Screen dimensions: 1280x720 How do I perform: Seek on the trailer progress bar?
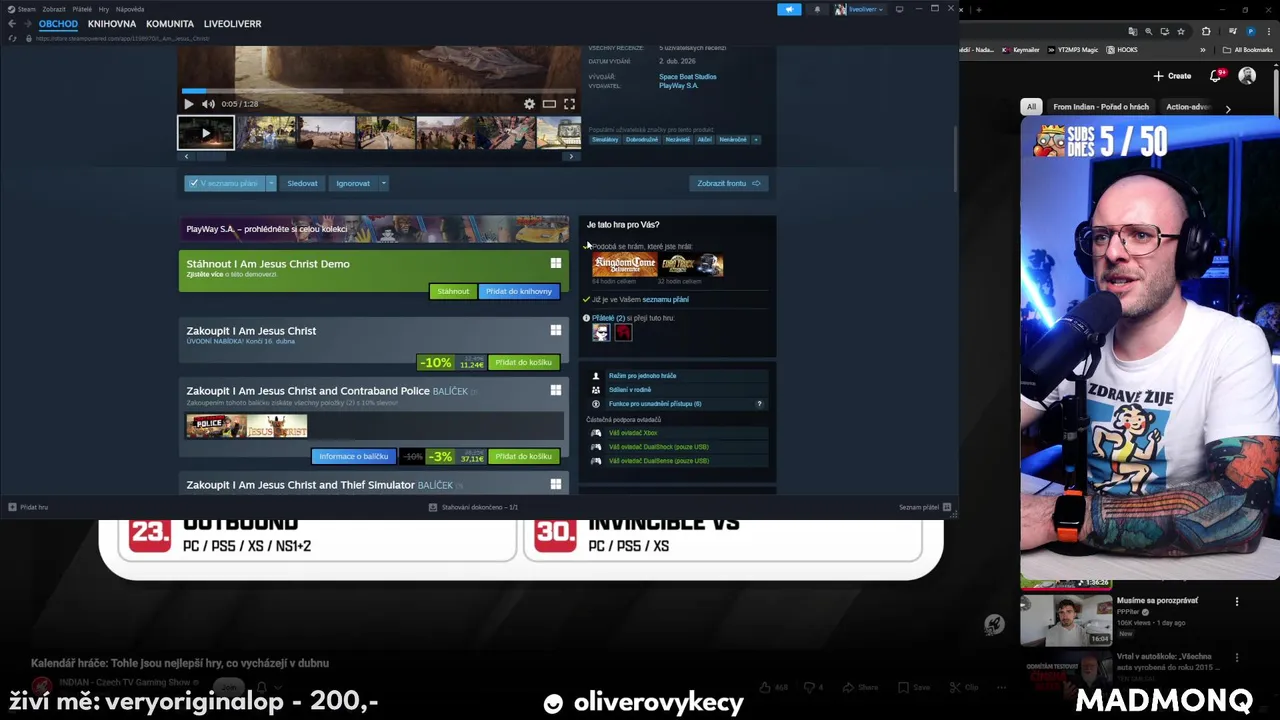coord(380,91)
